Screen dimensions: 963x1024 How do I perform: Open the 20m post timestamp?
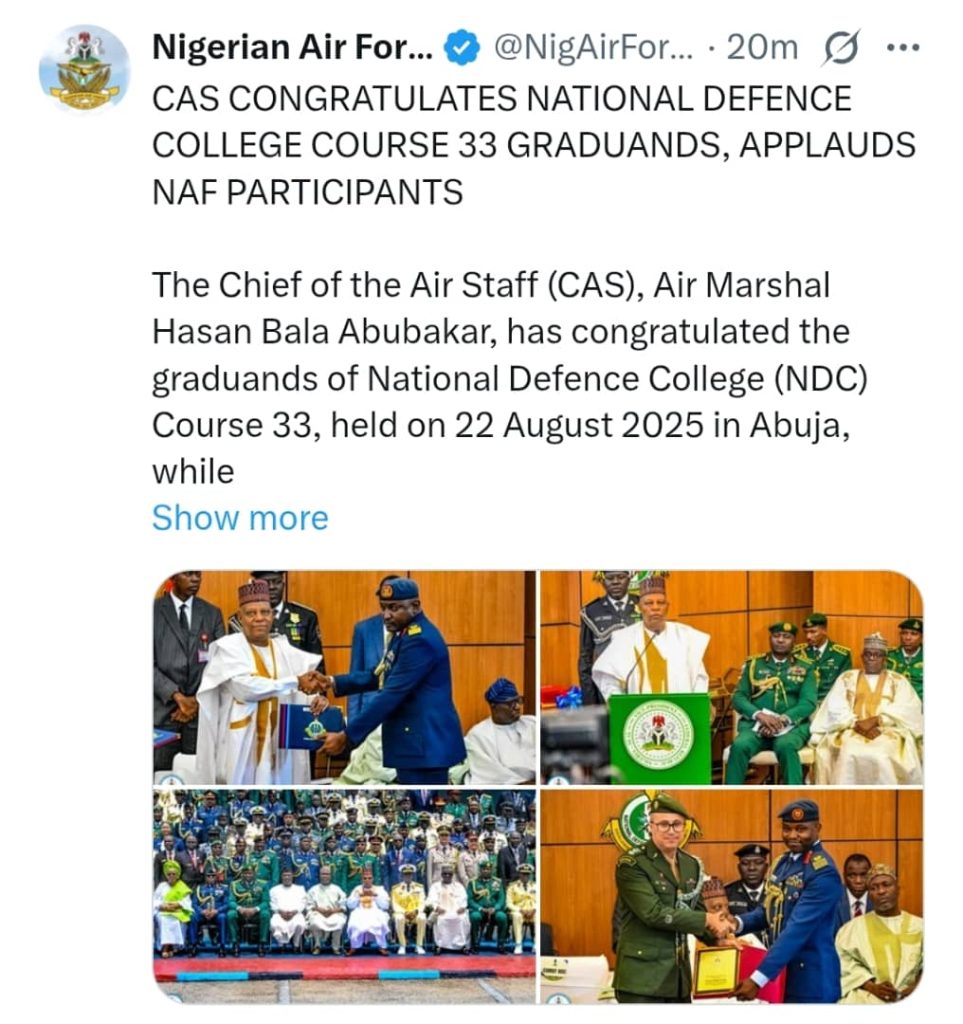[762, 48]
